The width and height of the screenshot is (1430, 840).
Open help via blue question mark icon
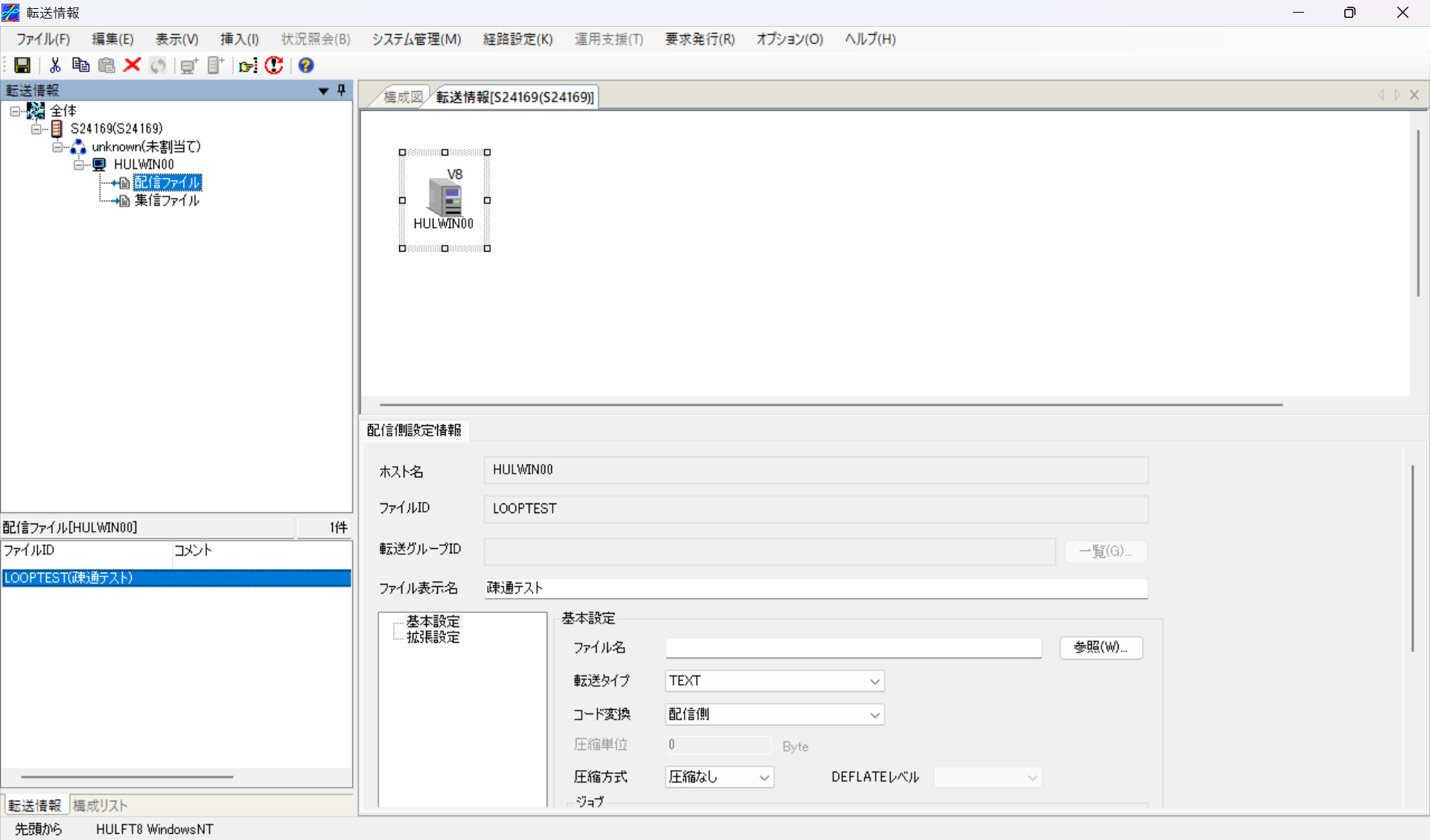pos(305,66)
